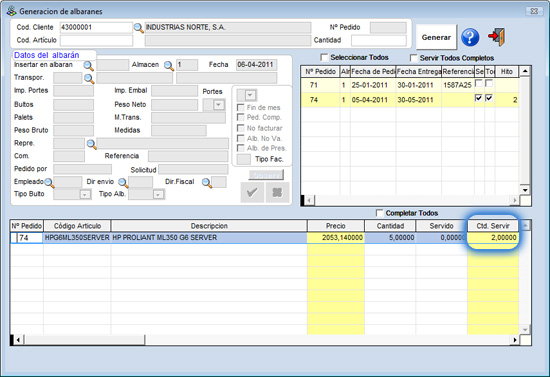Click the Ctd. Servir column header
550x377 pixels.
493,226
